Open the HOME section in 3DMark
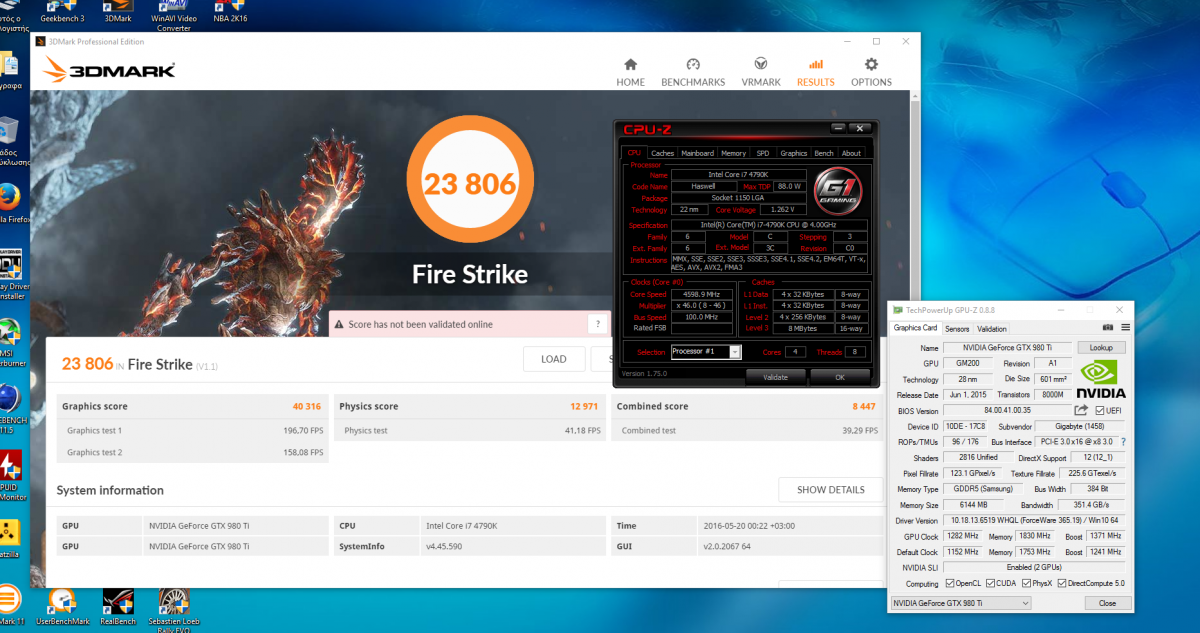Image resolution: width=1200 pixels, height=633 pixels. pos(630,72)
